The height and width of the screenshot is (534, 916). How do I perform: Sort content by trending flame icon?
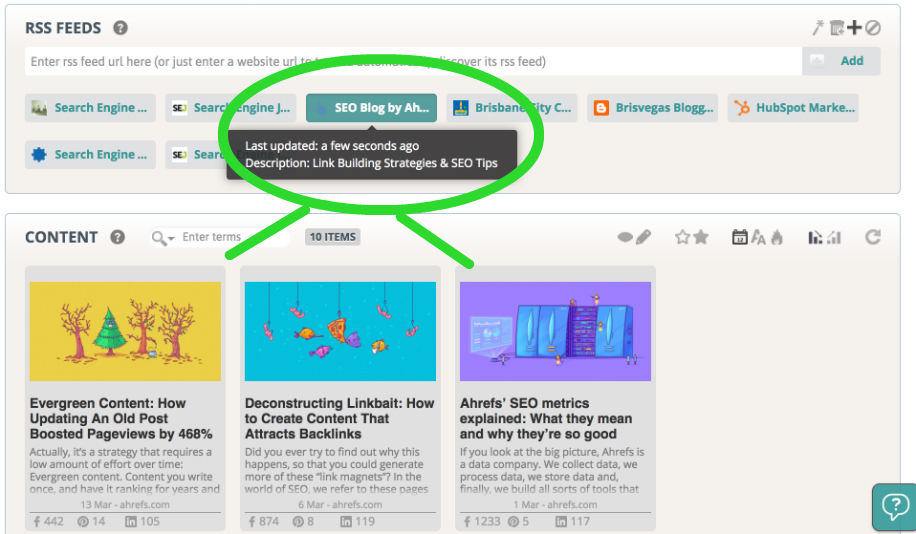pos(777,237)
